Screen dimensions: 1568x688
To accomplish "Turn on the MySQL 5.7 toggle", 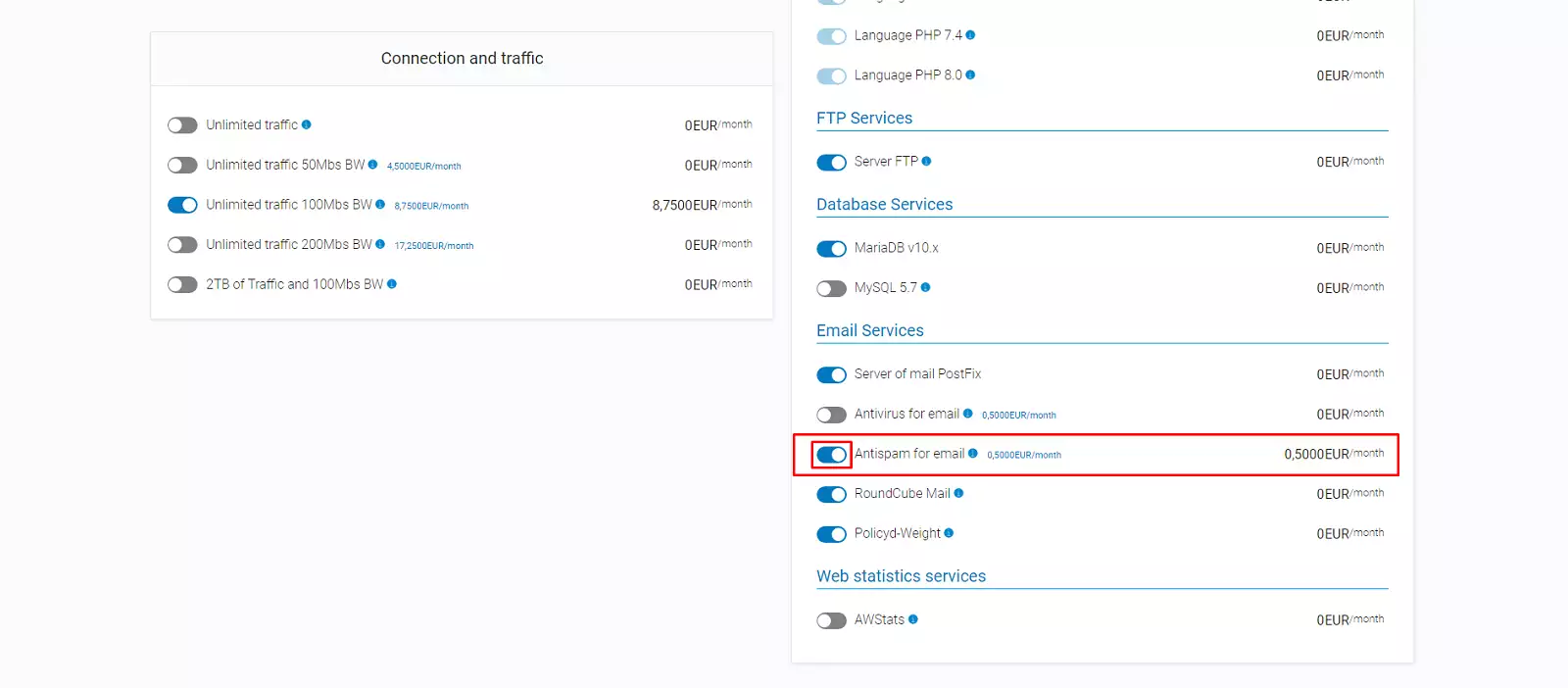I will (x=831, y=288).
